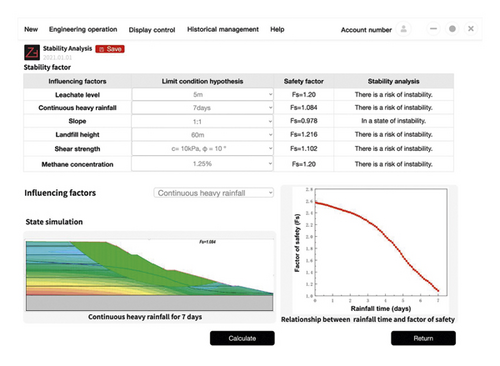500x366 pixels.
Task: Open the Help menu
Action: 277,29
